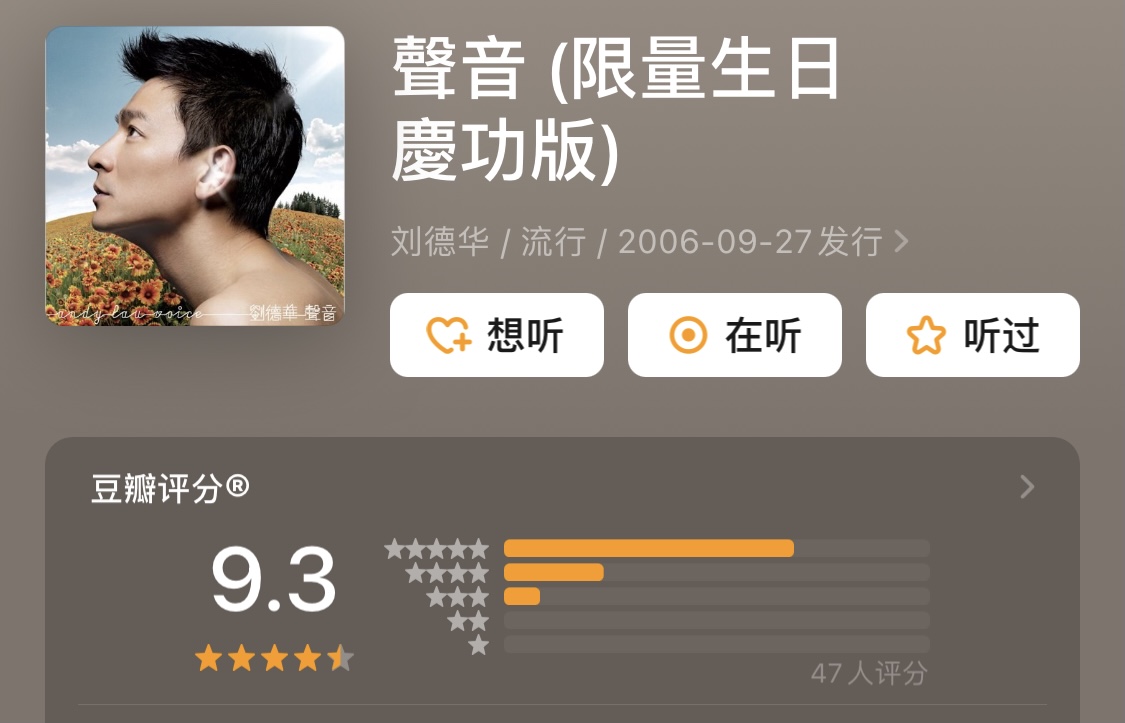Select the four-star rating bar
Screen dimensions: 1125x723
pyautogui.click(x=717, y=572)
